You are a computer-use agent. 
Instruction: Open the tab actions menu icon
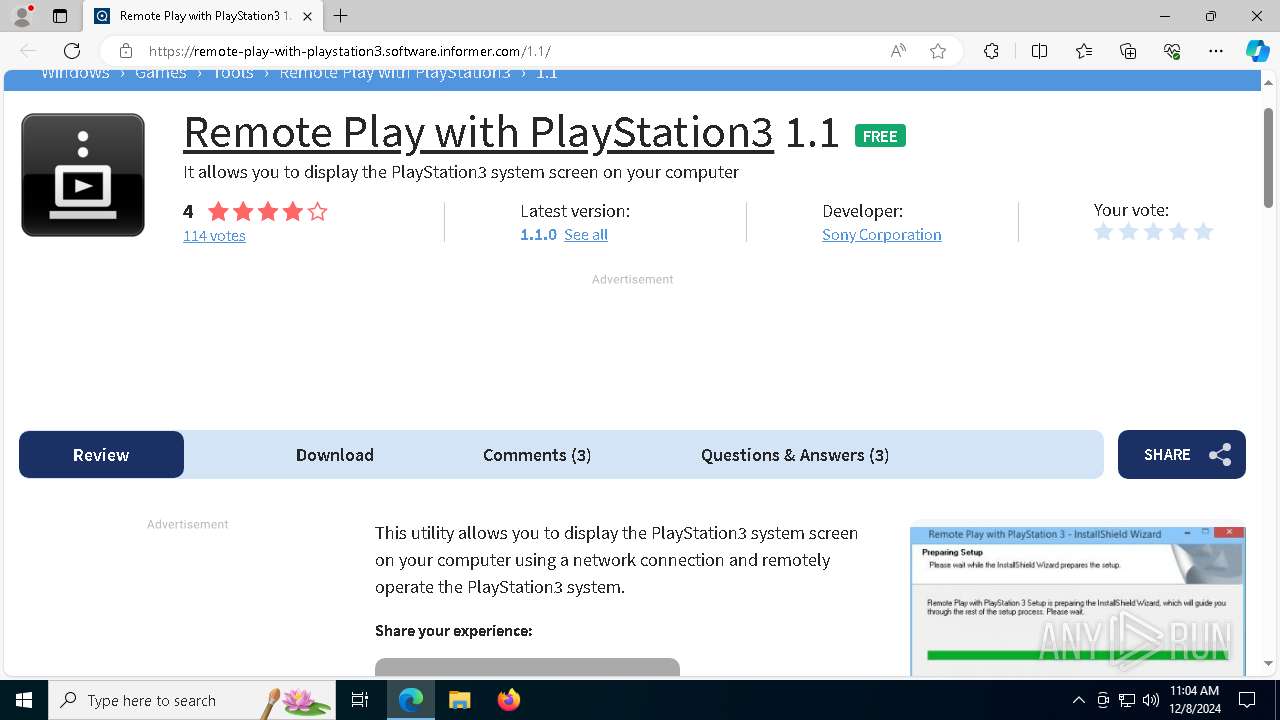(x=60, y=16)
